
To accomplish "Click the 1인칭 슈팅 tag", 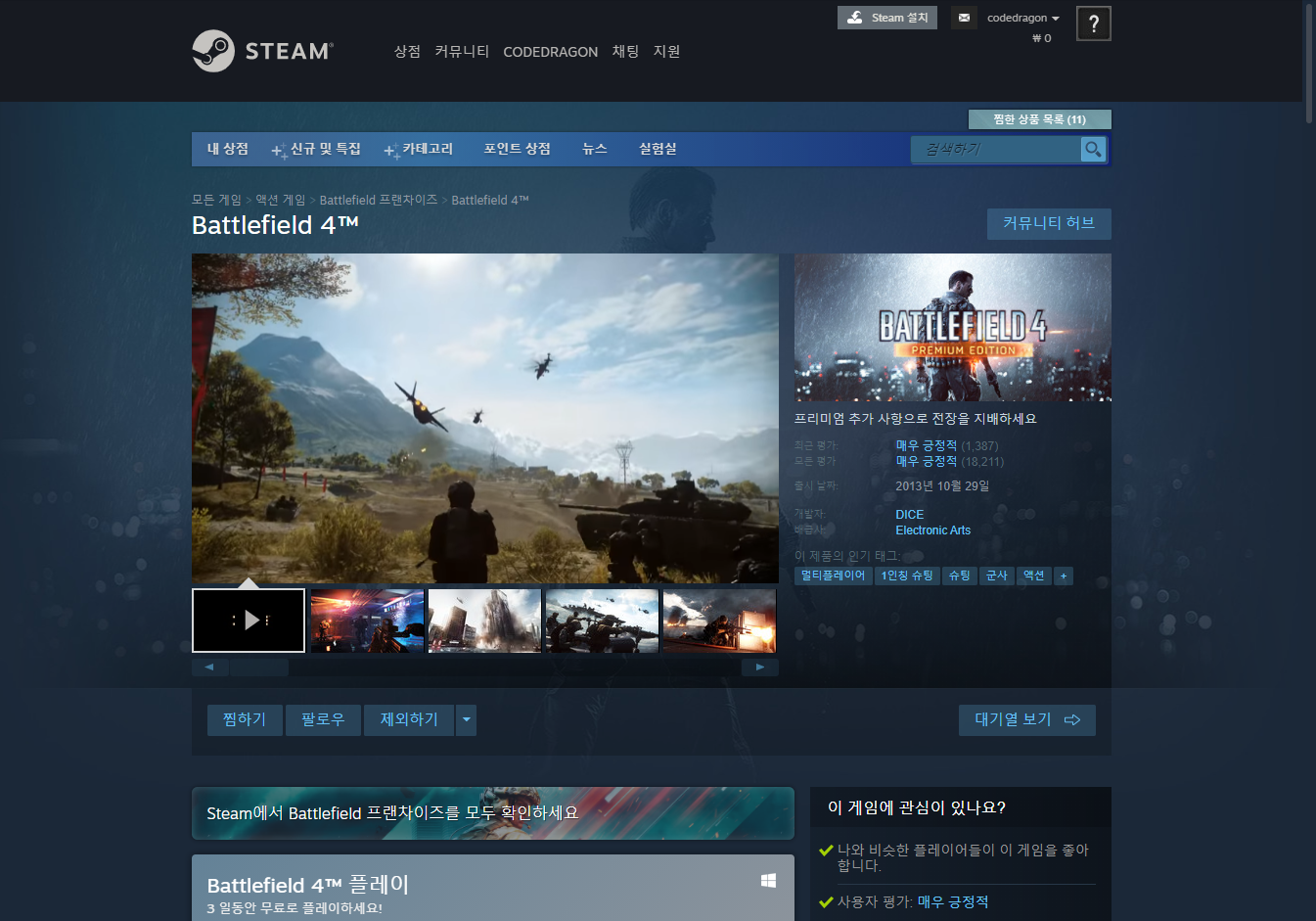I will point(907,576).
